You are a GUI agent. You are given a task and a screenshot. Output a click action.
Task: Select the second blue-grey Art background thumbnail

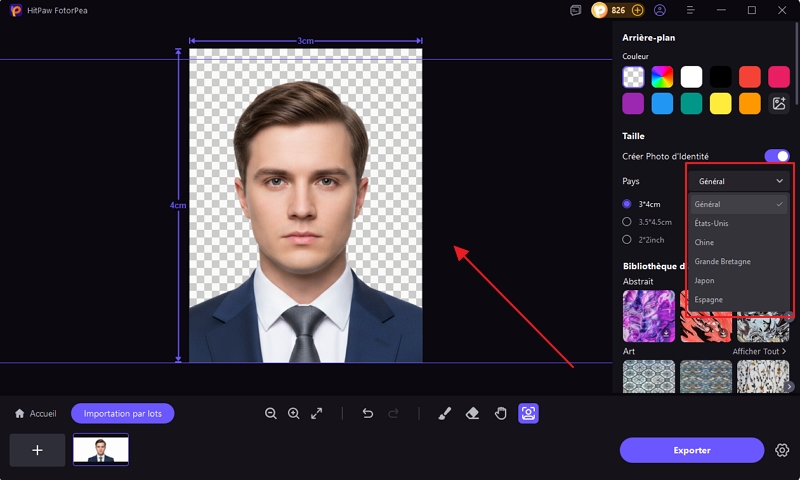(706, 376)
